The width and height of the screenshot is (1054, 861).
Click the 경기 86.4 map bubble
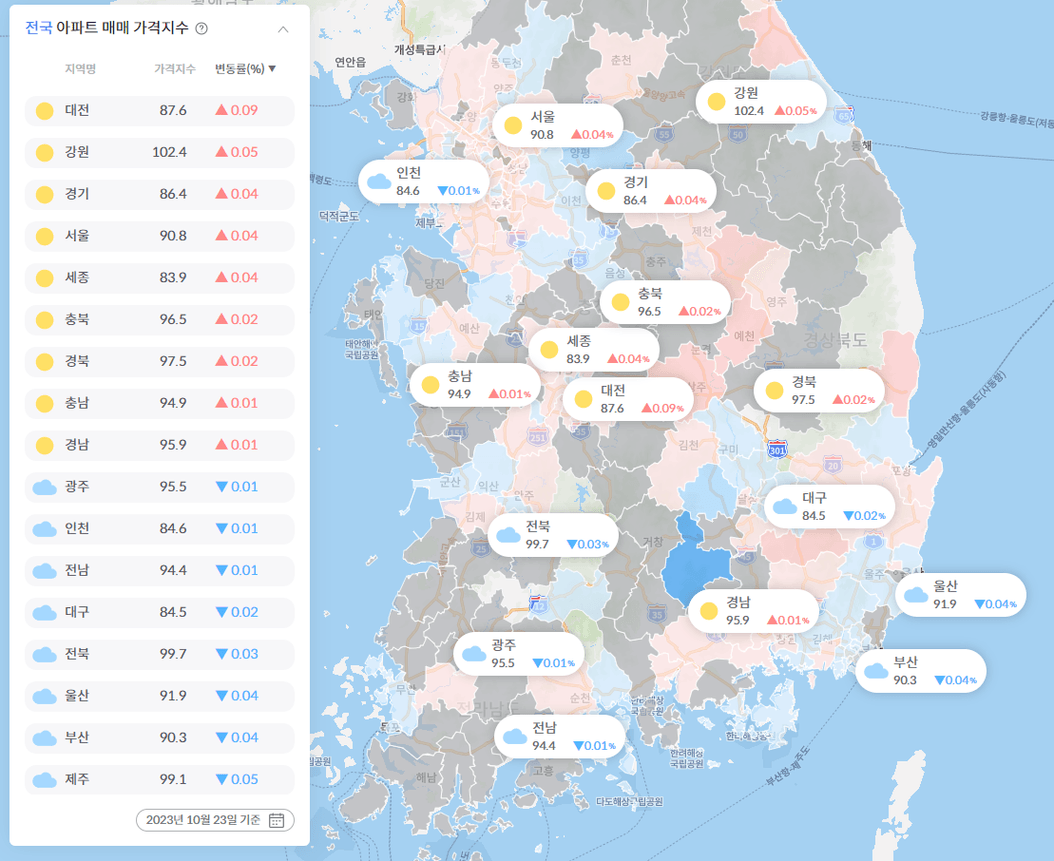(x=651, y=191)
